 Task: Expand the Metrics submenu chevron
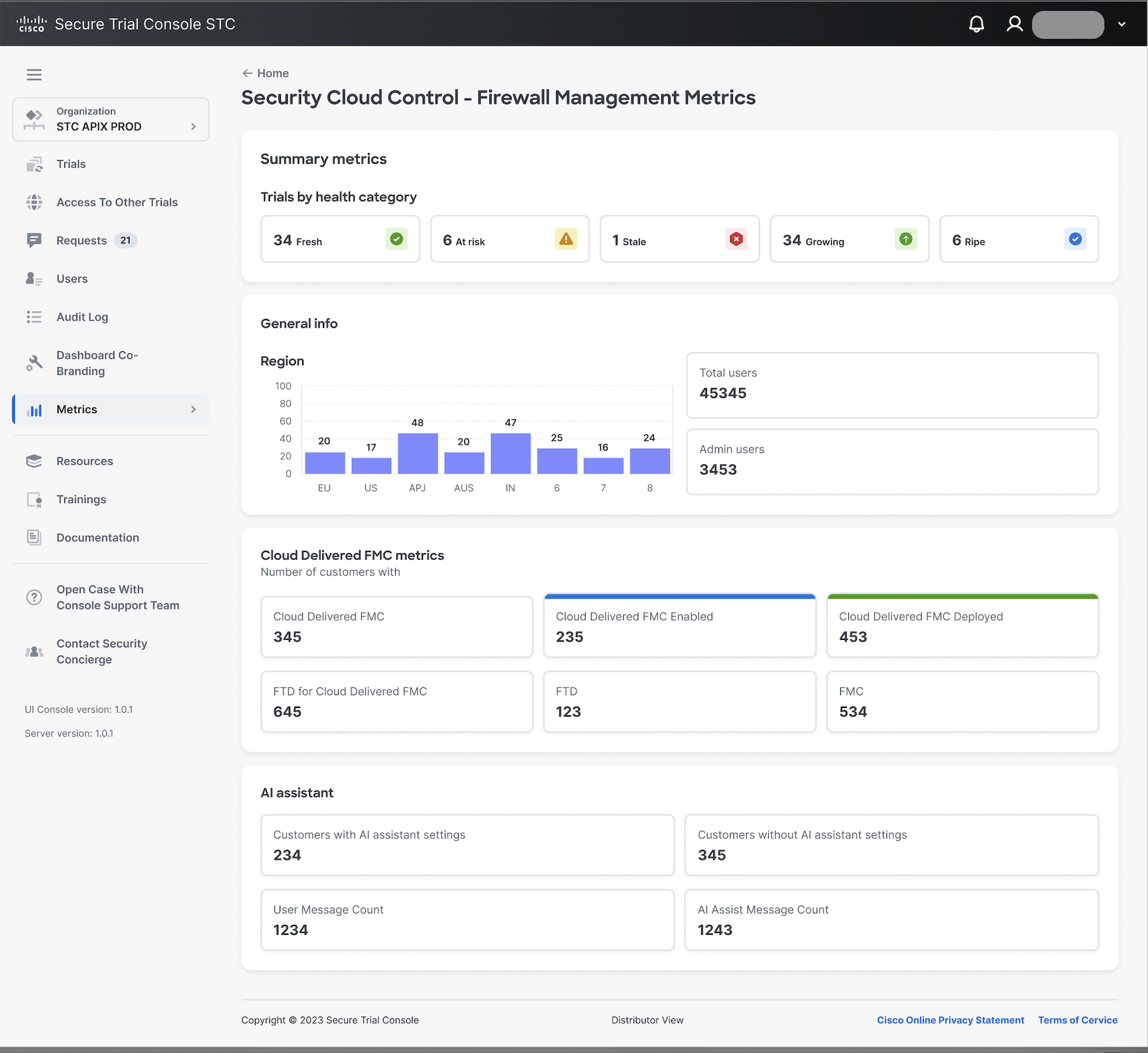[x=194, y=409]
